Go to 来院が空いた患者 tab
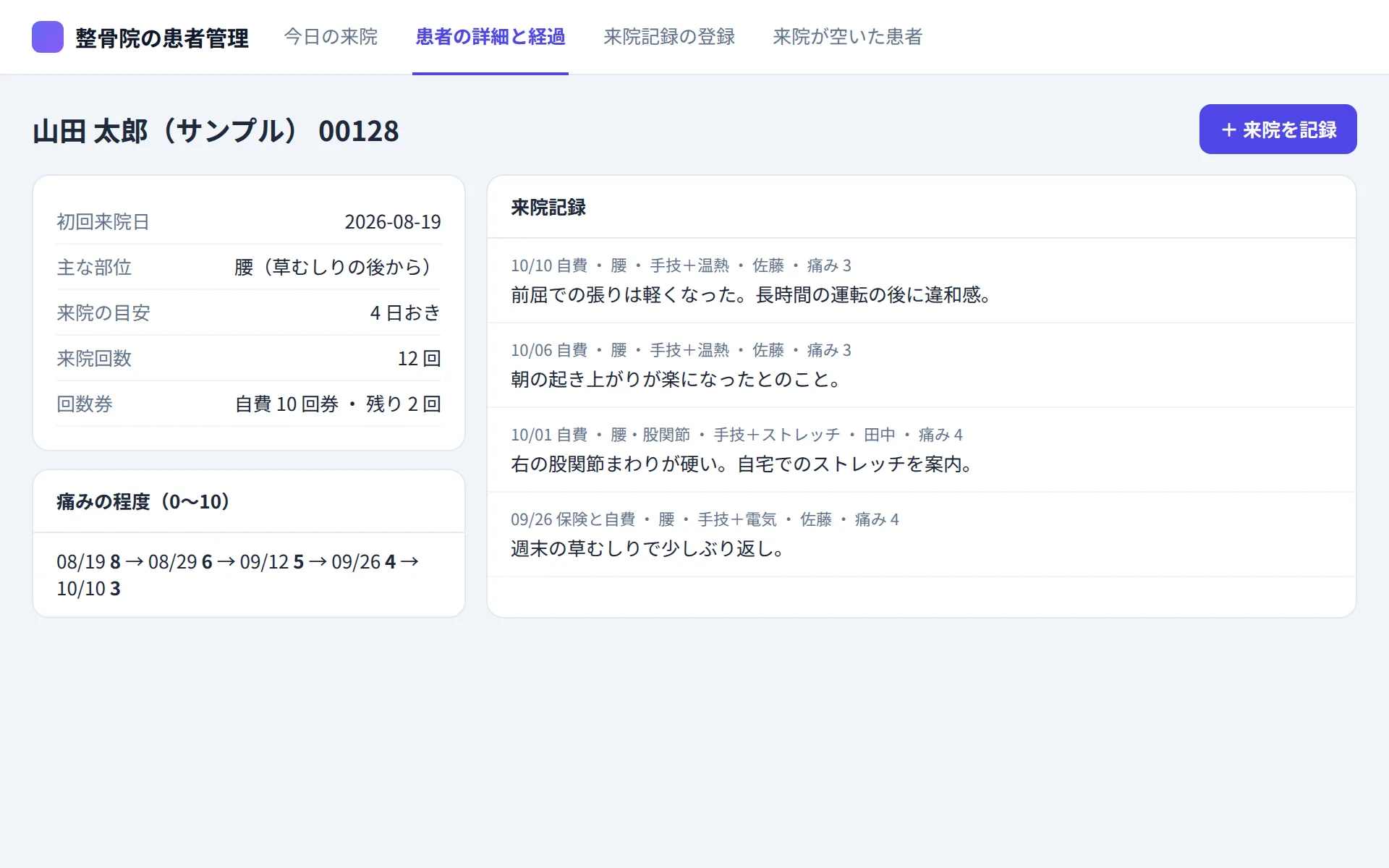The height and width of the screenshot is (868, 1389). [848, 37]
